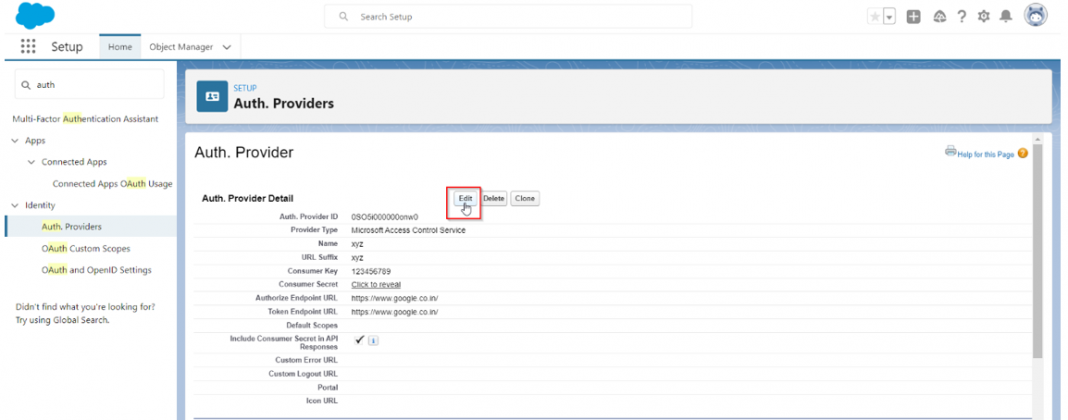Click to reveal the Consumer Secret

point(376,285)
